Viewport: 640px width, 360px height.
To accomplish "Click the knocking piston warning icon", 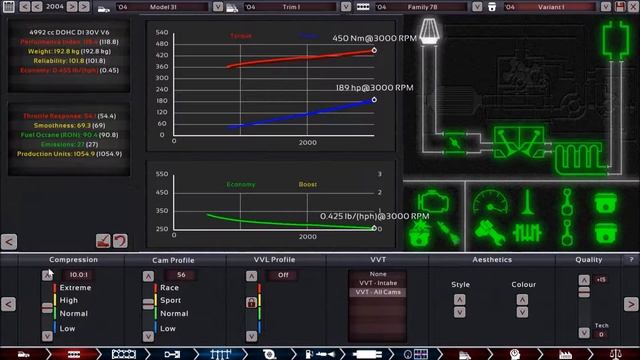I will tap(420, 233).
